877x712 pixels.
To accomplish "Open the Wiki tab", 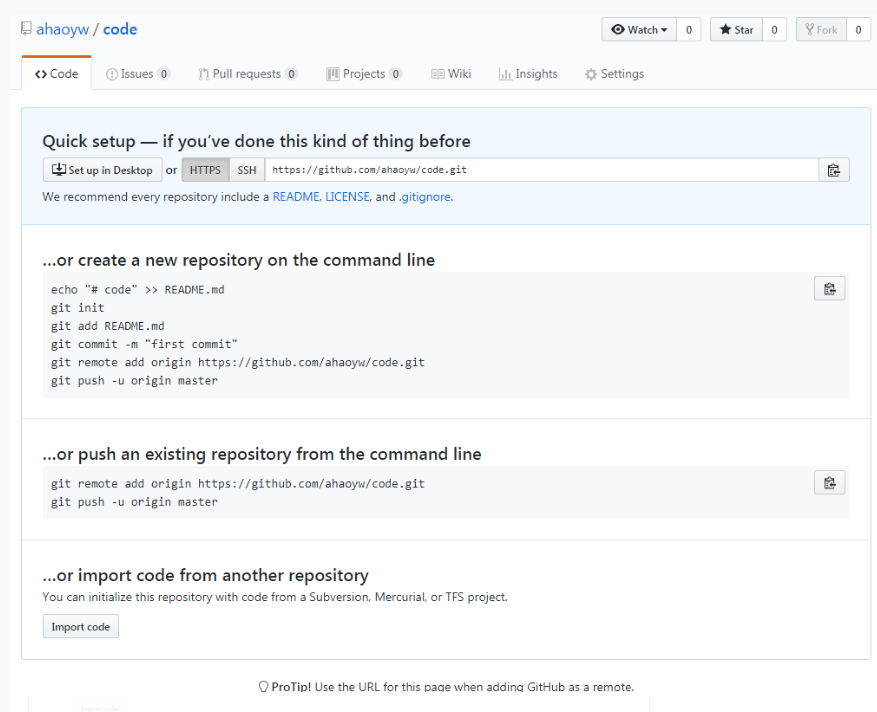I will [451, 74].
